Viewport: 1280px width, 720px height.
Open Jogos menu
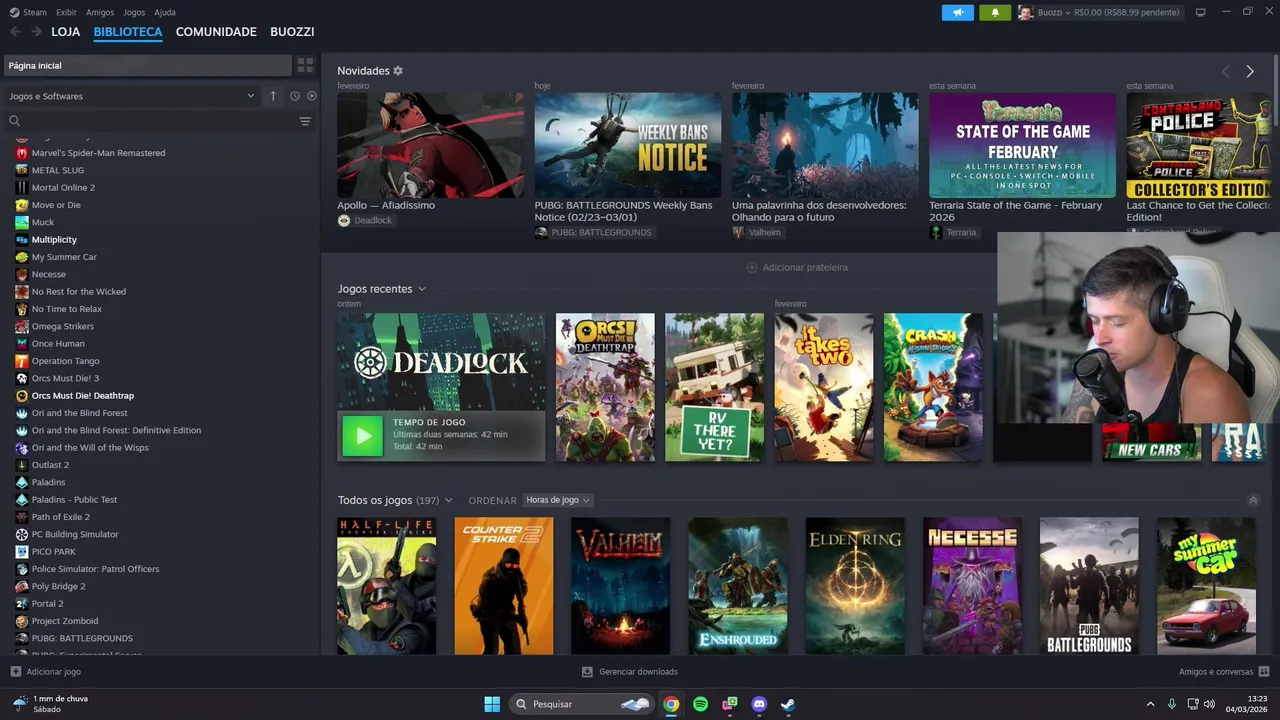134,12
